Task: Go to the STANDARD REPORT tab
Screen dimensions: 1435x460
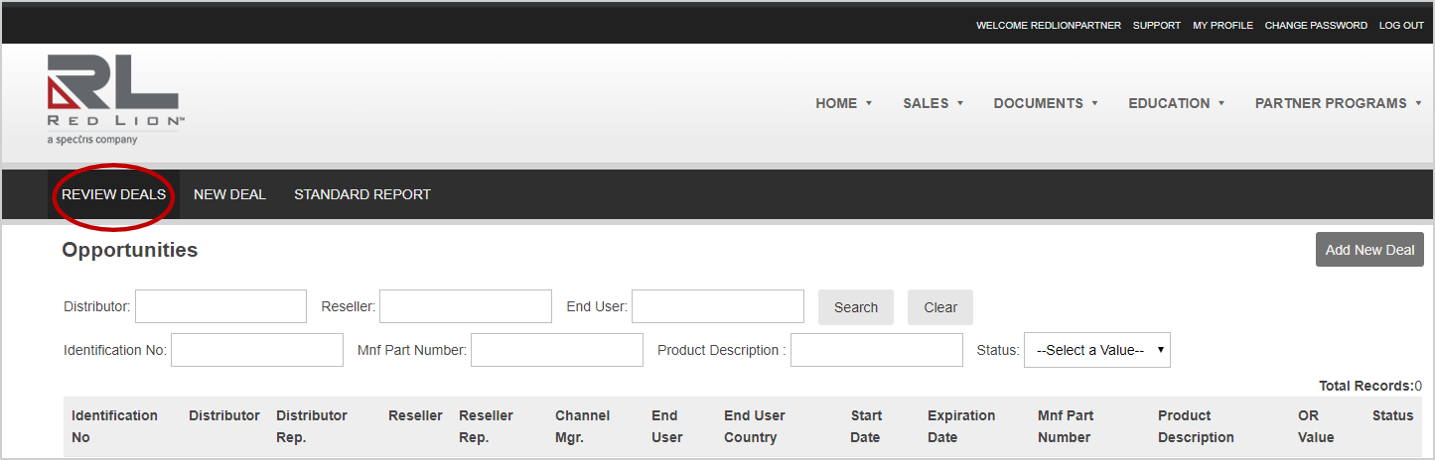Action: click(362, 194)
